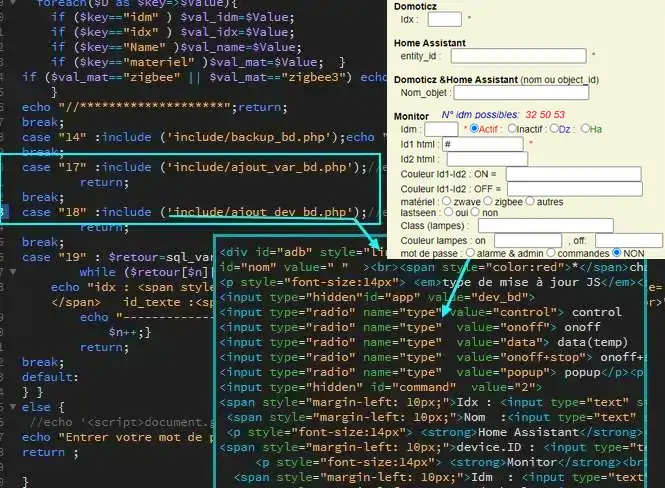Click the Couleur Id1-Id2 ON field
665x488 pixels.
573,174
